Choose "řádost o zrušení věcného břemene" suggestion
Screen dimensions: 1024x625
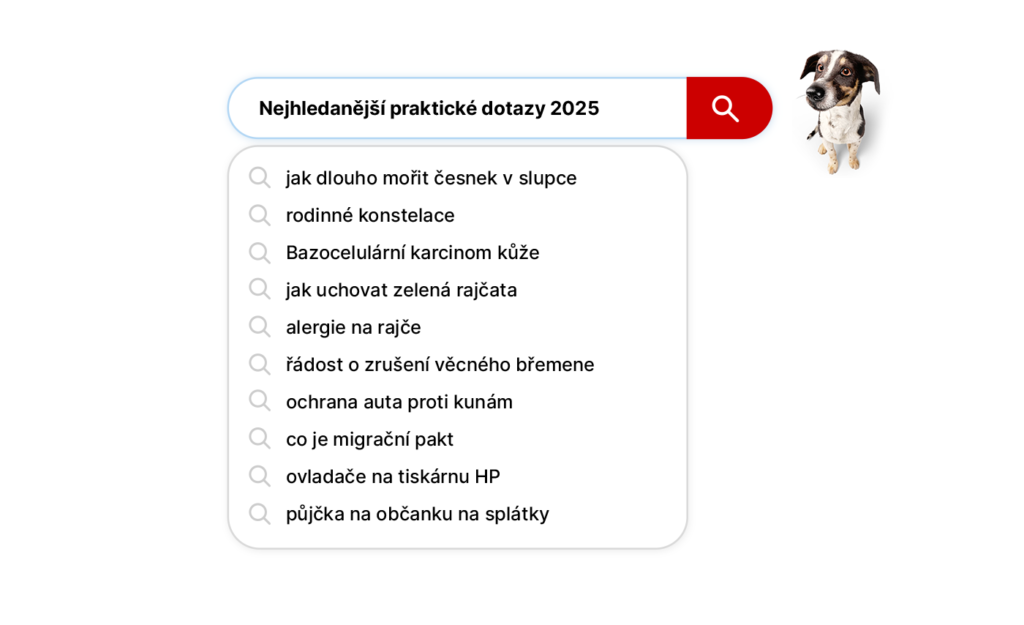[440, 365]
